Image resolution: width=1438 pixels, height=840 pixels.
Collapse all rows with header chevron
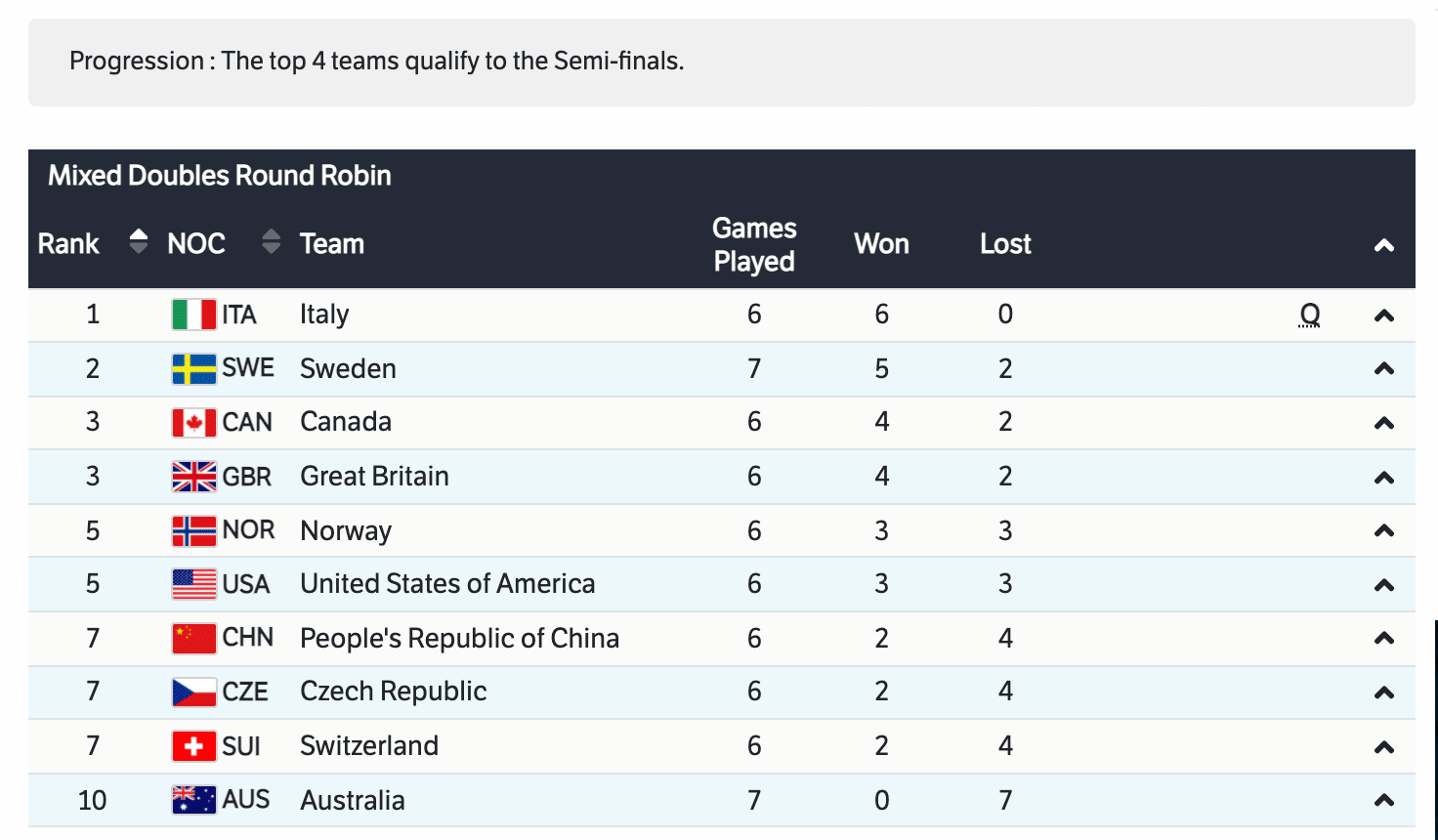[x=1383, y=245]
